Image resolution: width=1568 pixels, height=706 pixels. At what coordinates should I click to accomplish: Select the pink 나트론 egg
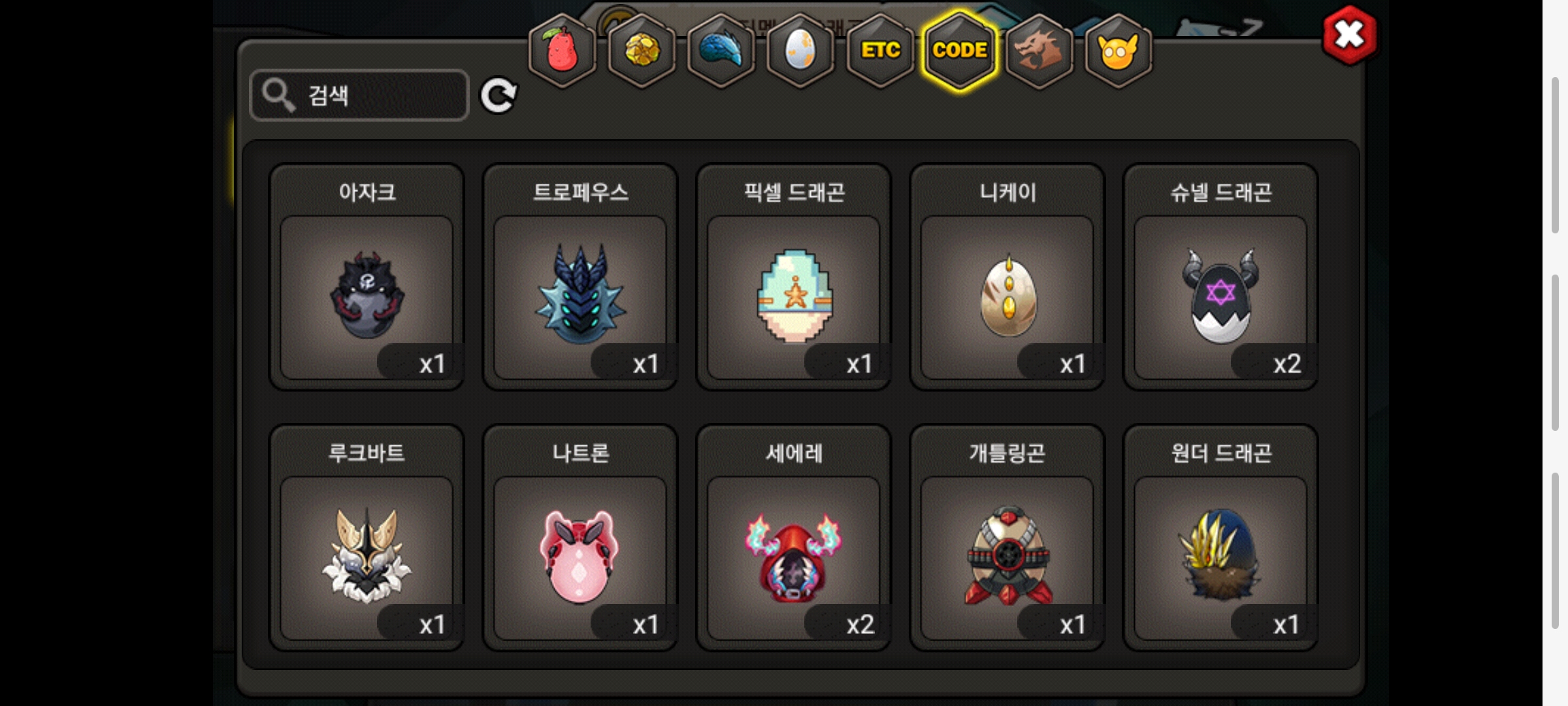(x=580, y=538)
